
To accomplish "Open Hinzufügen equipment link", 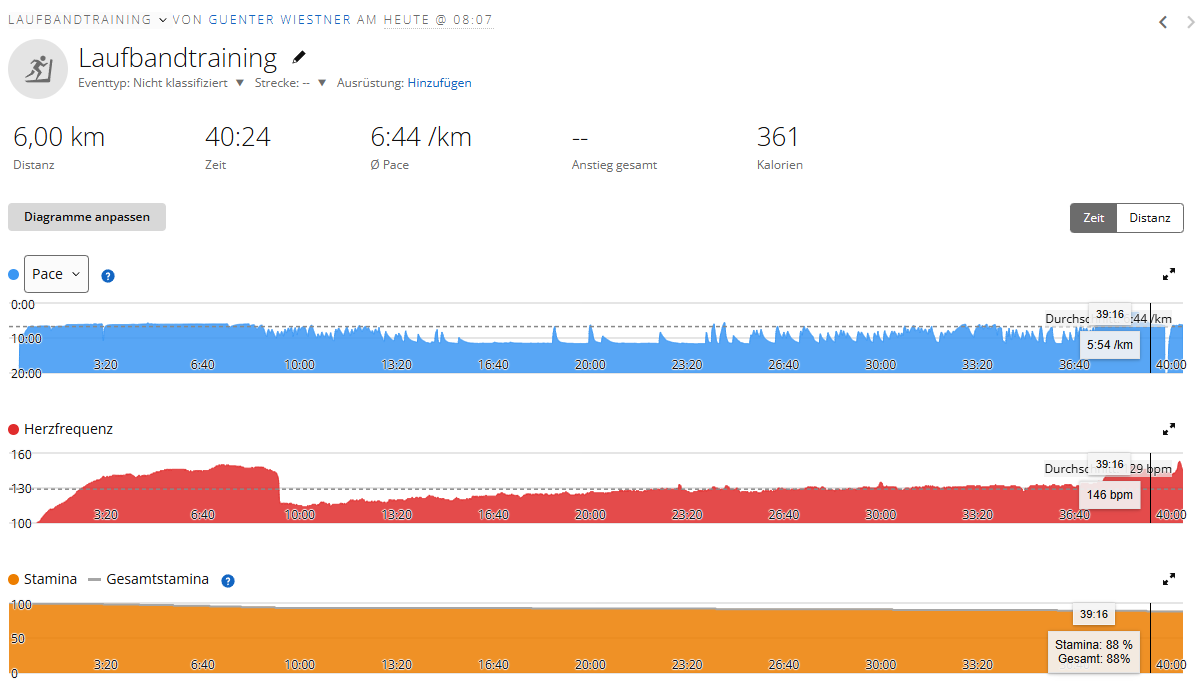I will pos(440,83).
